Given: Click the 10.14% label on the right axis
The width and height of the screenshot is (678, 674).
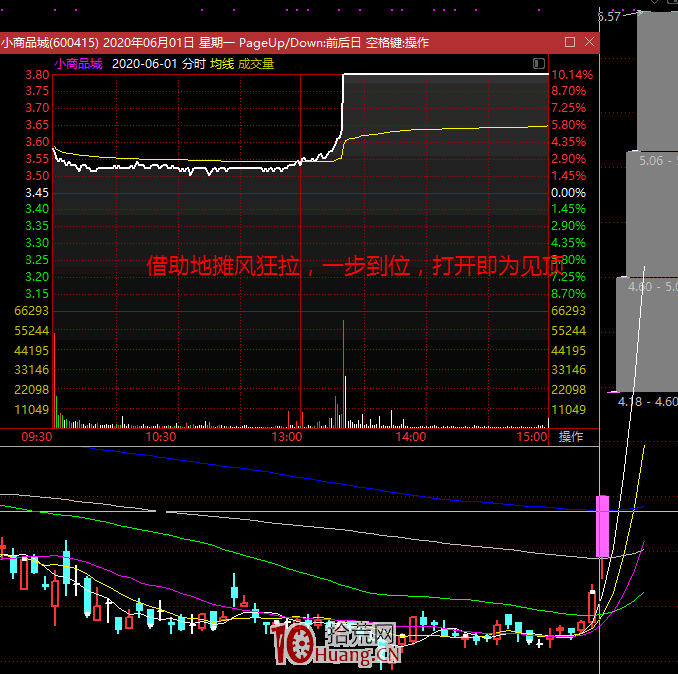Looking at the screenshot, I should click(x=572, y=75).
